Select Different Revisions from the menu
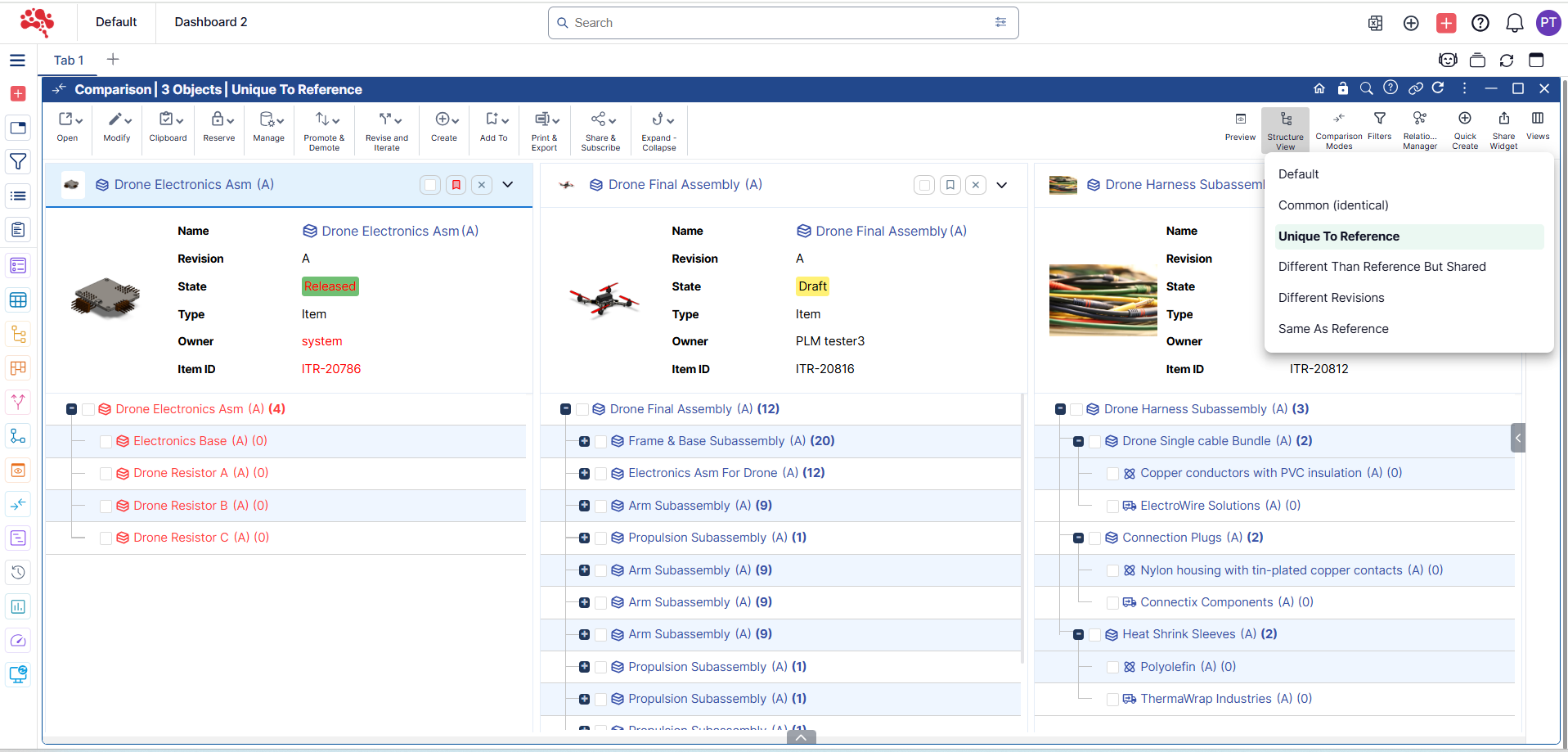 [x=1331, y=298]
